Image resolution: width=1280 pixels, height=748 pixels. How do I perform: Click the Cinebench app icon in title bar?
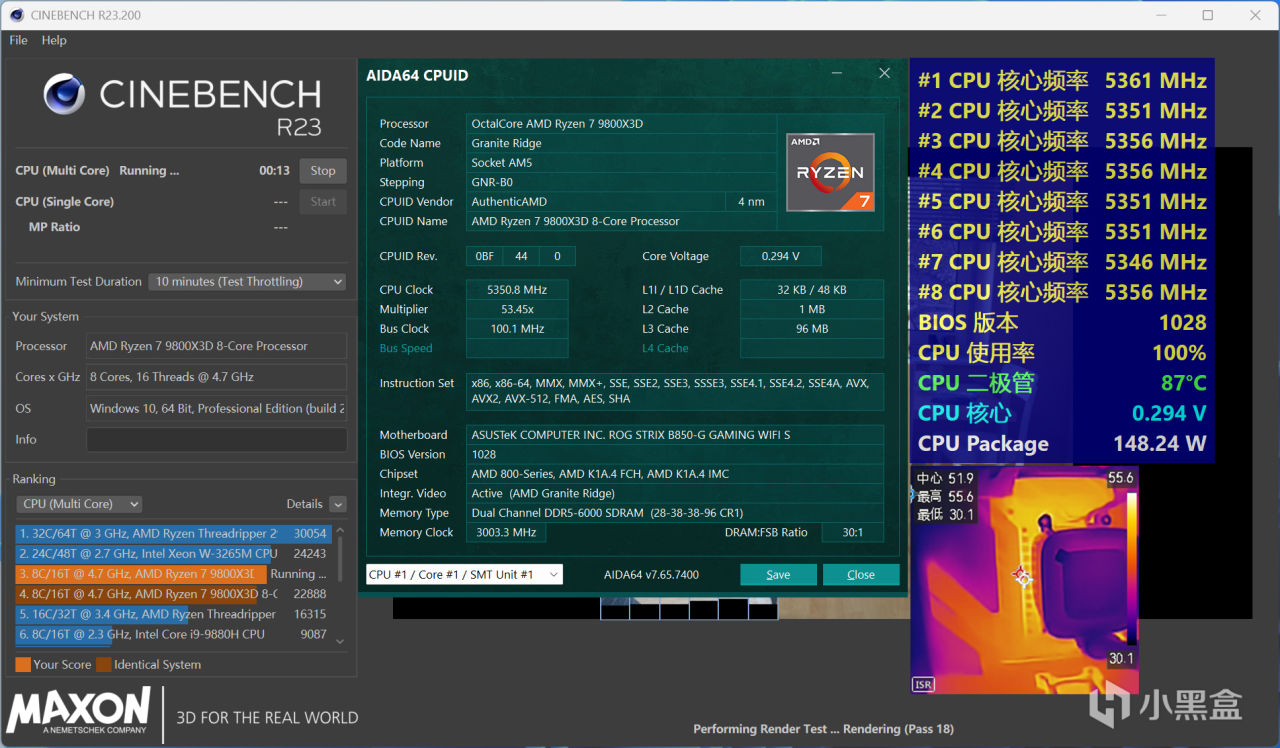16,15
